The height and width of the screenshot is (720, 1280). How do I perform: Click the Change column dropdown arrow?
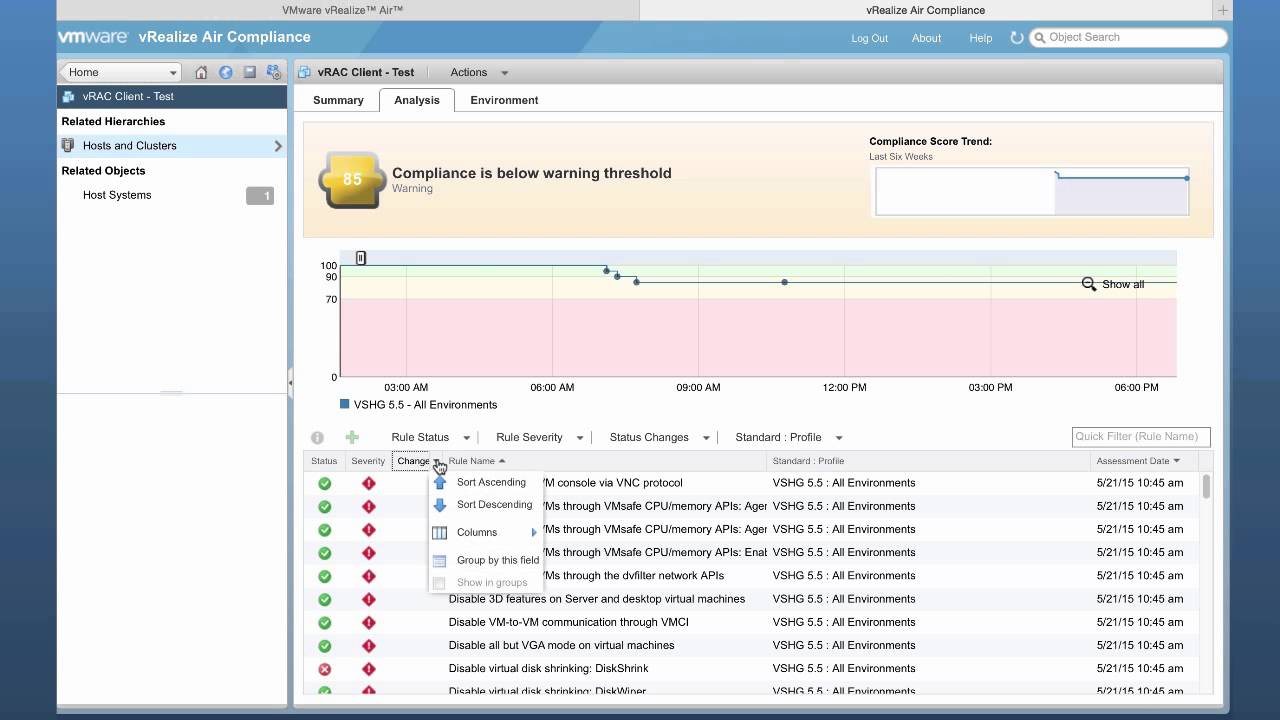click(437, 461)
